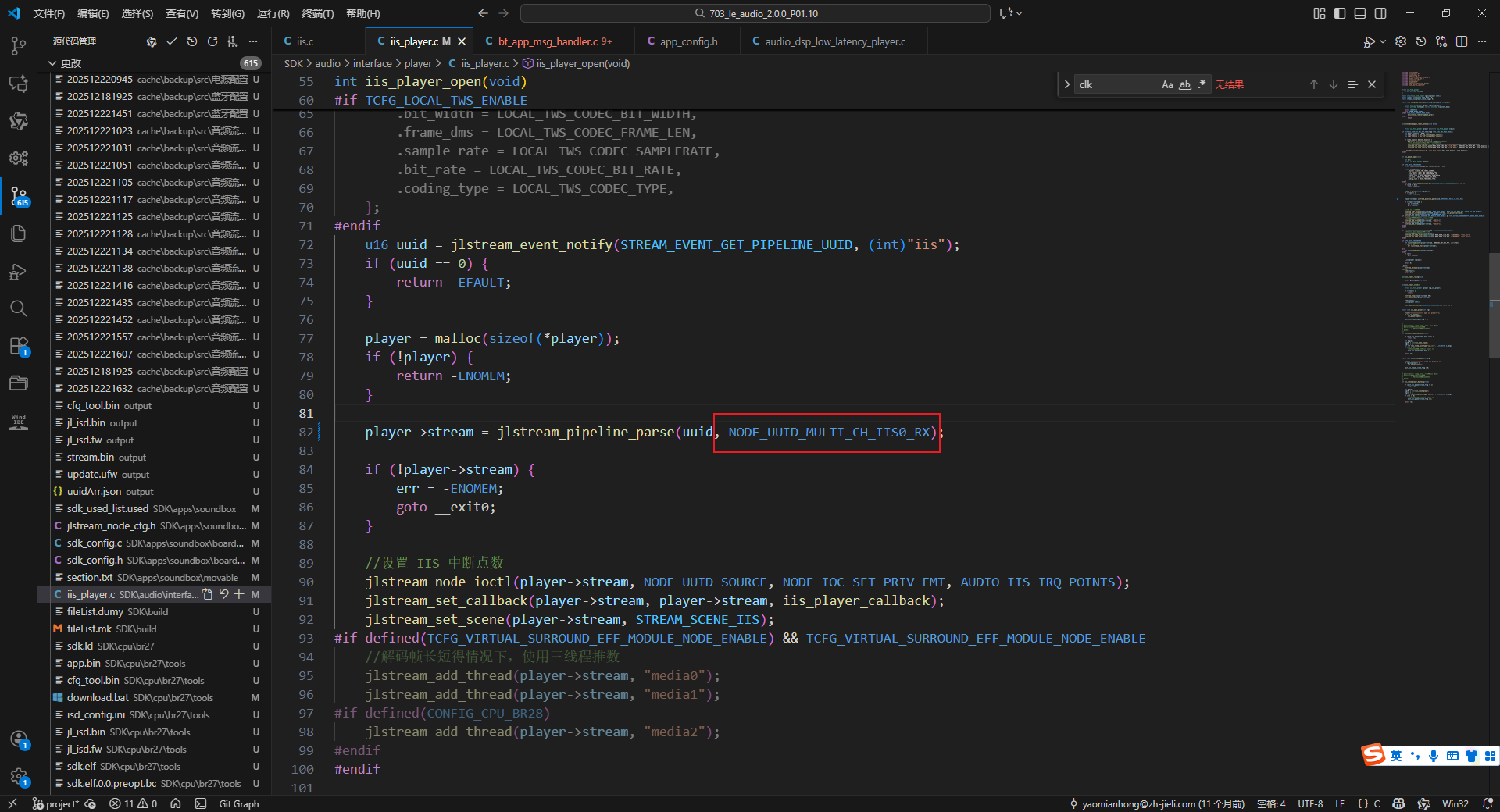Click the commit checkmark in source control header
Viewport: 1500px width, 812px height.
[172, 41]
